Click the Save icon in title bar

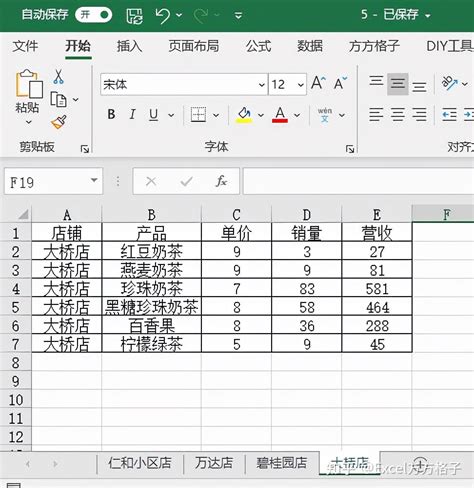point(134,16)
